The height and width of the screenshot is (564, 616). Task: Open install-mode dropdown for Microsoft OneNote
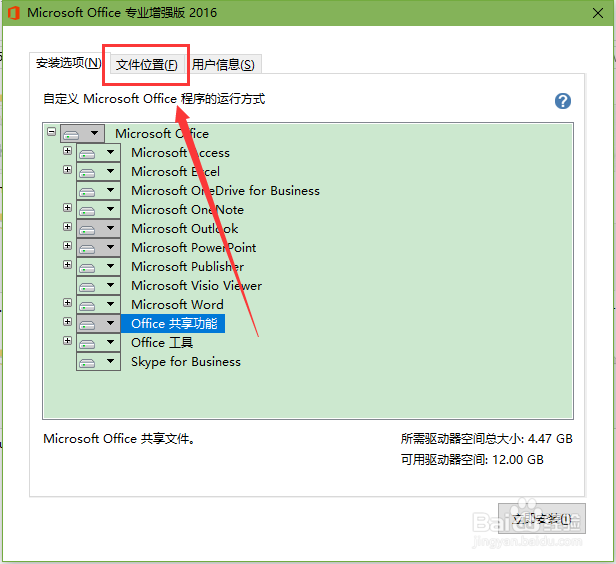(x=98, y=209)
